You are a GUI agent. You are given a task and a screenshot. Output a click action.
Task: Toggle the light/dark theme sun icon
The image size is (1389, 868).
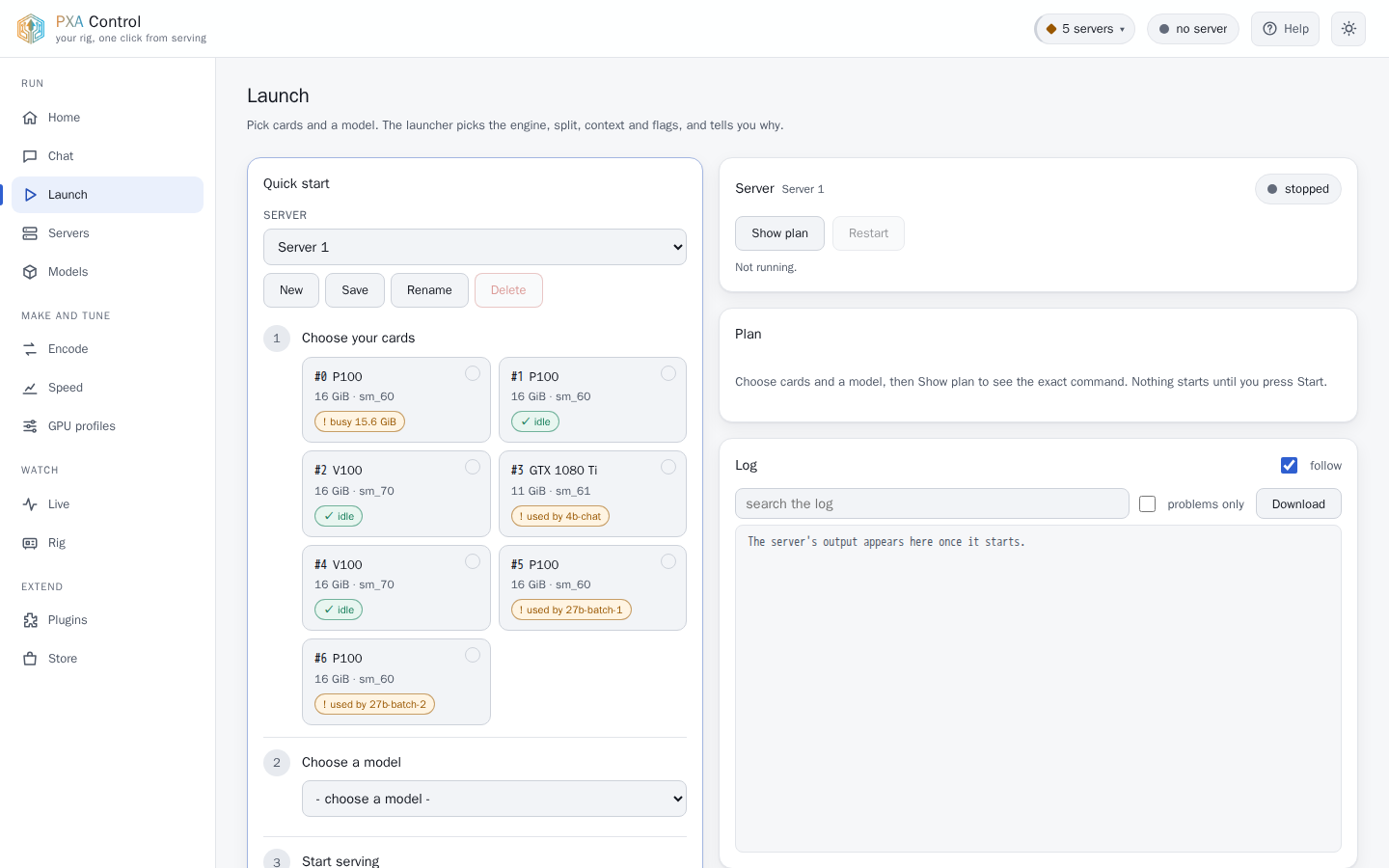coord(1348,29)
